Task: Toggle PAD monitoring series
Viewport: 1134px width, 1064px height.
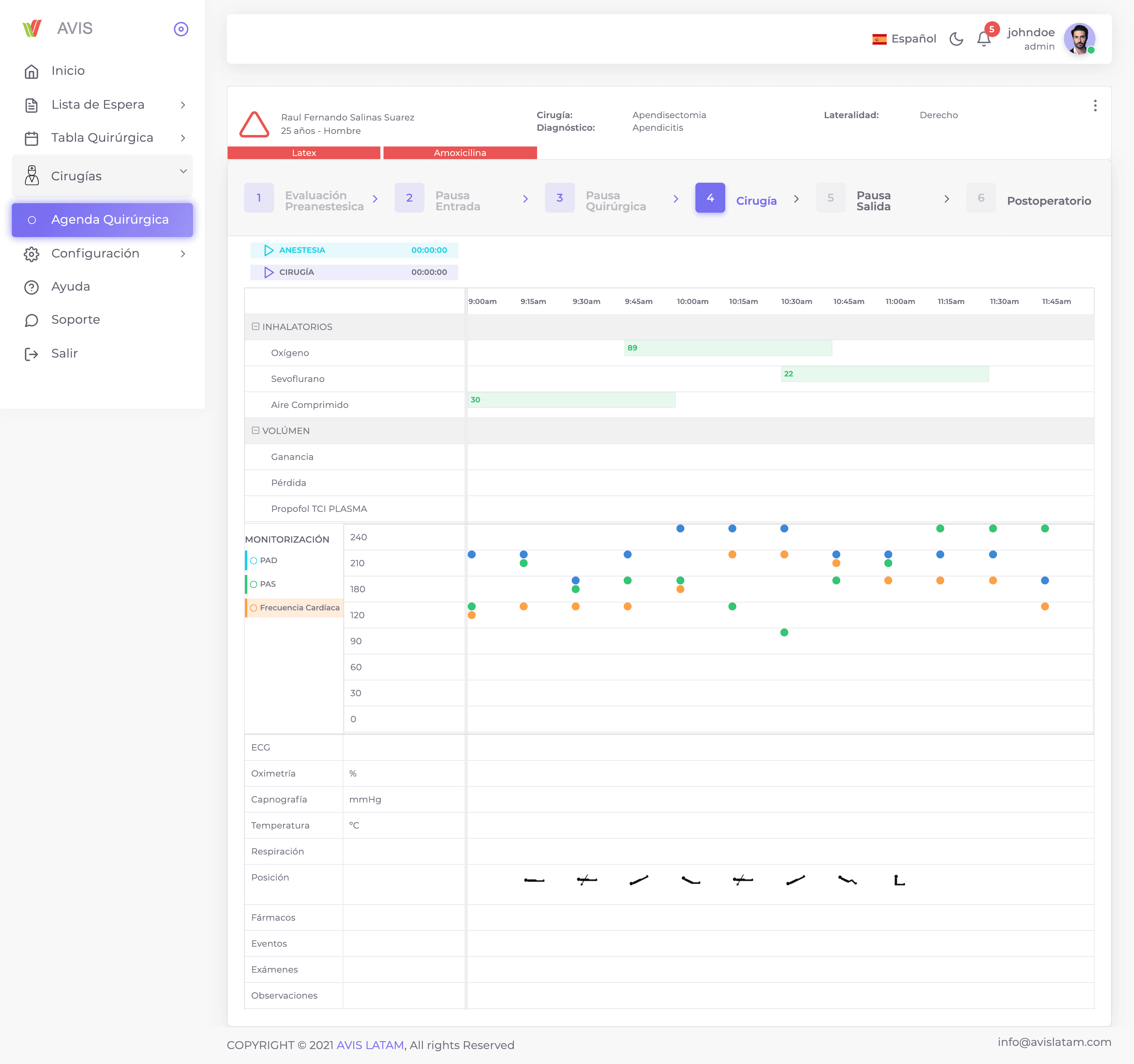Action: click(263, 560)
